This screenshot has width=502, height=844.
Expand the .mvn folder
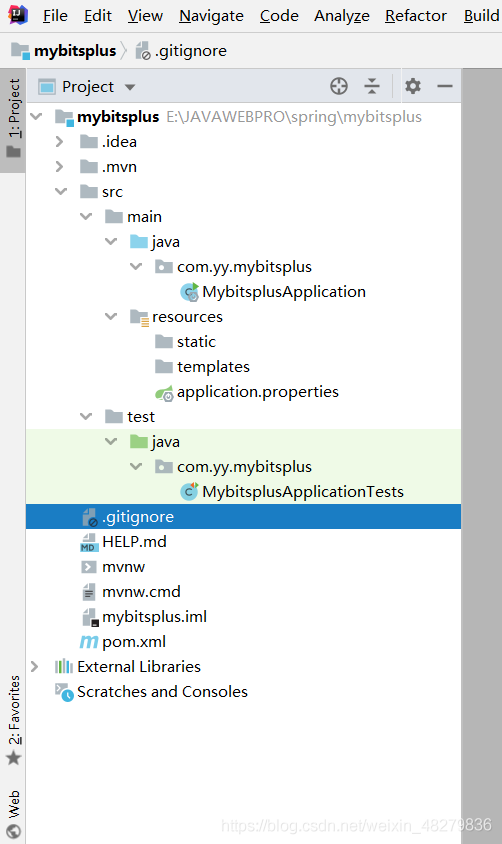pyautogui.click(x=59, y=167)
